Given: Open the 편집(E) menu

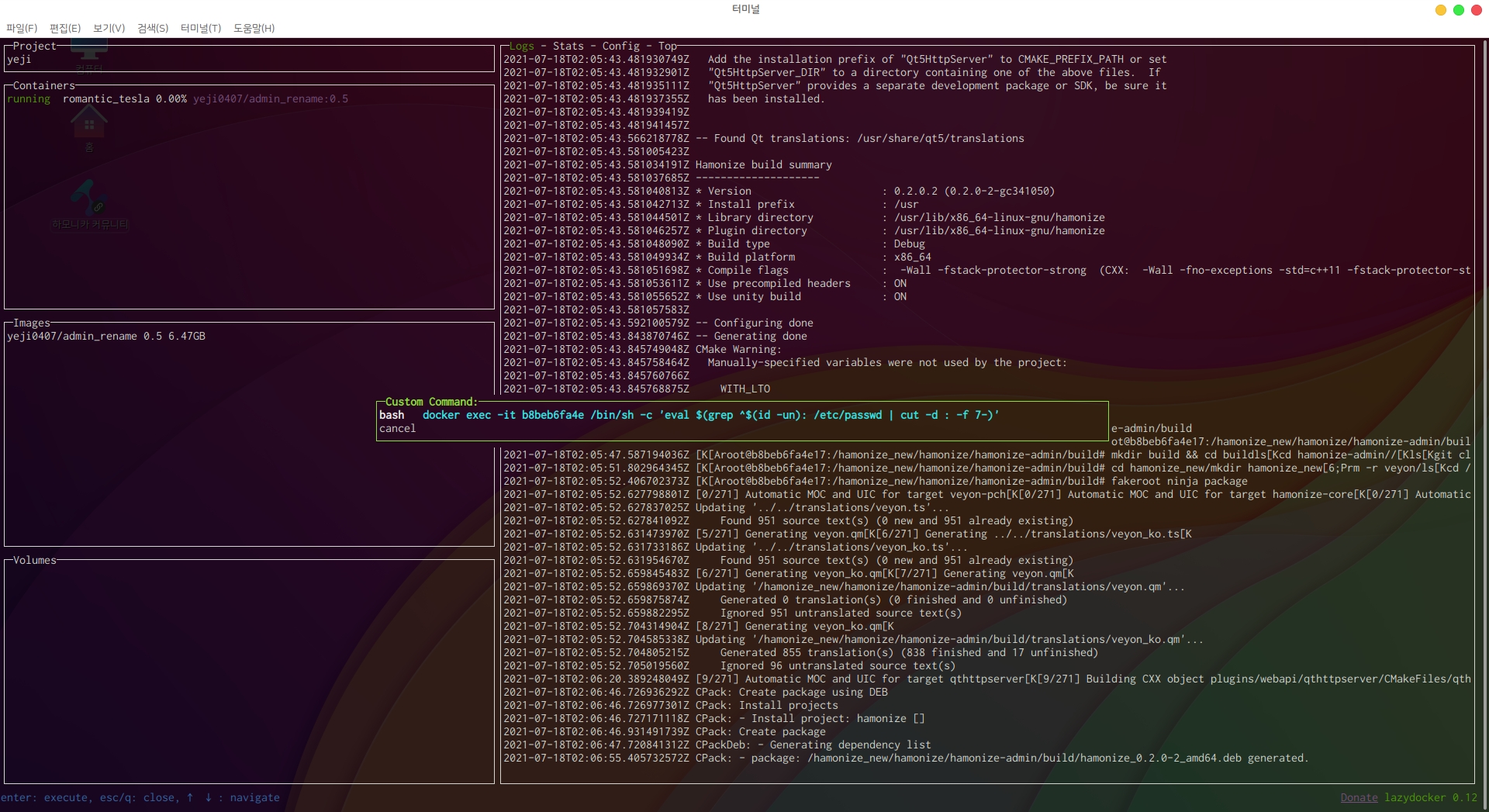Looking at the screenshot, I should click(x=65, y=28).
